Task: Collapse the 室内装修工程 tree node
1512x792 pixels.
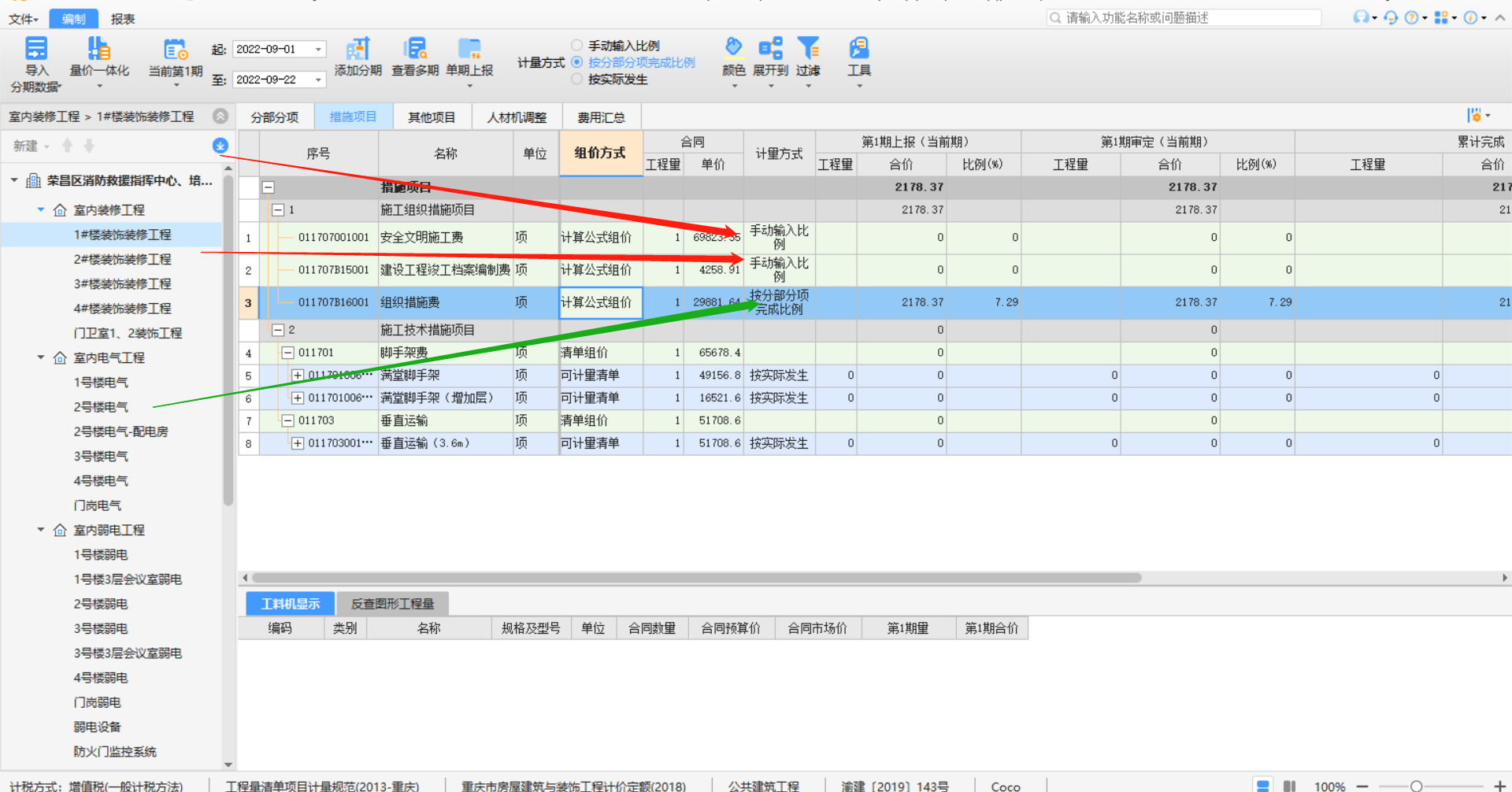Action: click(x=41, y=209)
